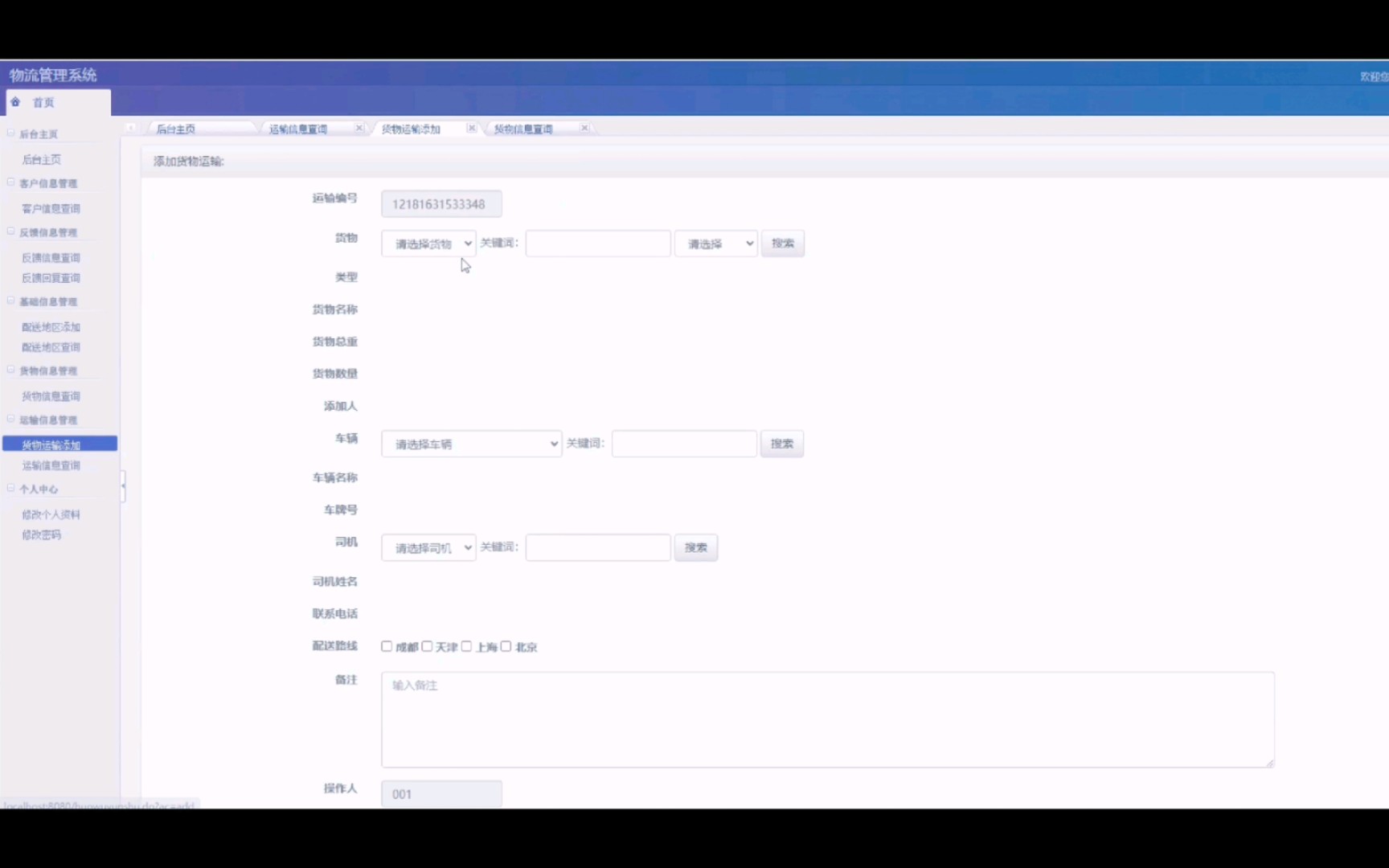Collapse the sidebar with the splitter arrow
Viewport: 1389px width, 868px height.
pos(123,485)
